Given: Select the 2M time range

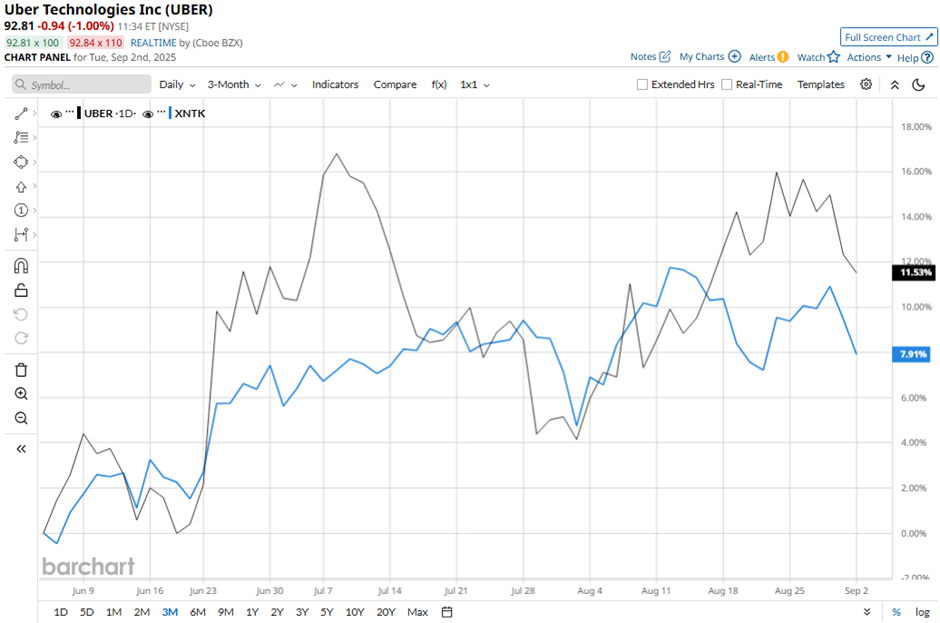Looking at the screenshot, I should pos(141,612).
